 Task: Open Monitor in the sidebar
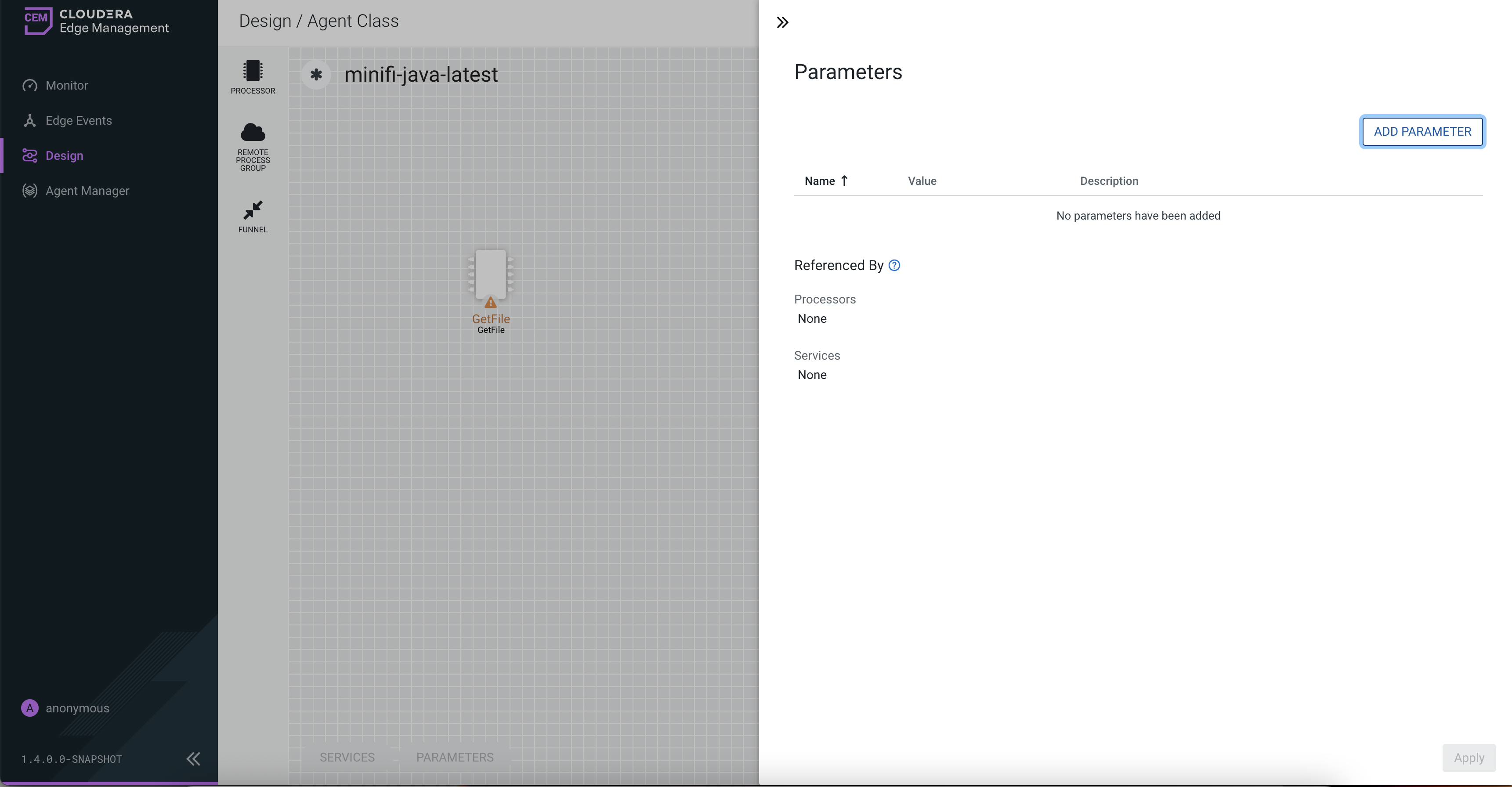click(x=66, y=86)
